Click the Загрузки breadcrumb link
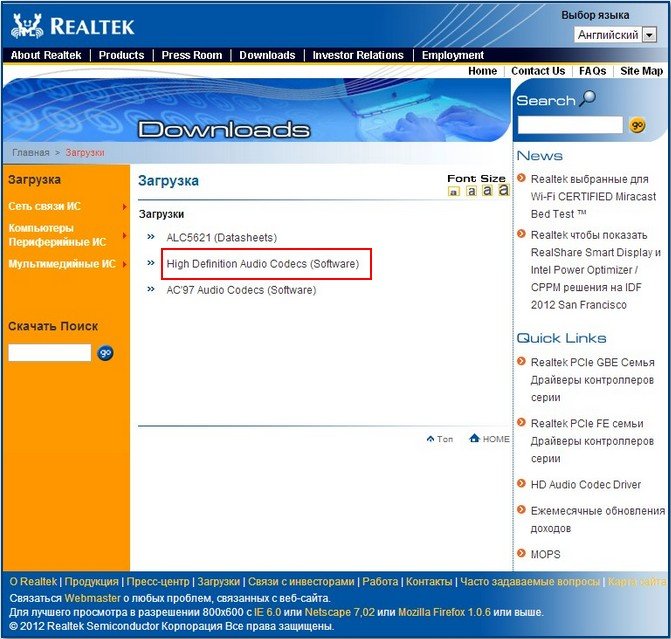Image resolution: width=671 pixels, height=639 pixels. click(85, 153)
